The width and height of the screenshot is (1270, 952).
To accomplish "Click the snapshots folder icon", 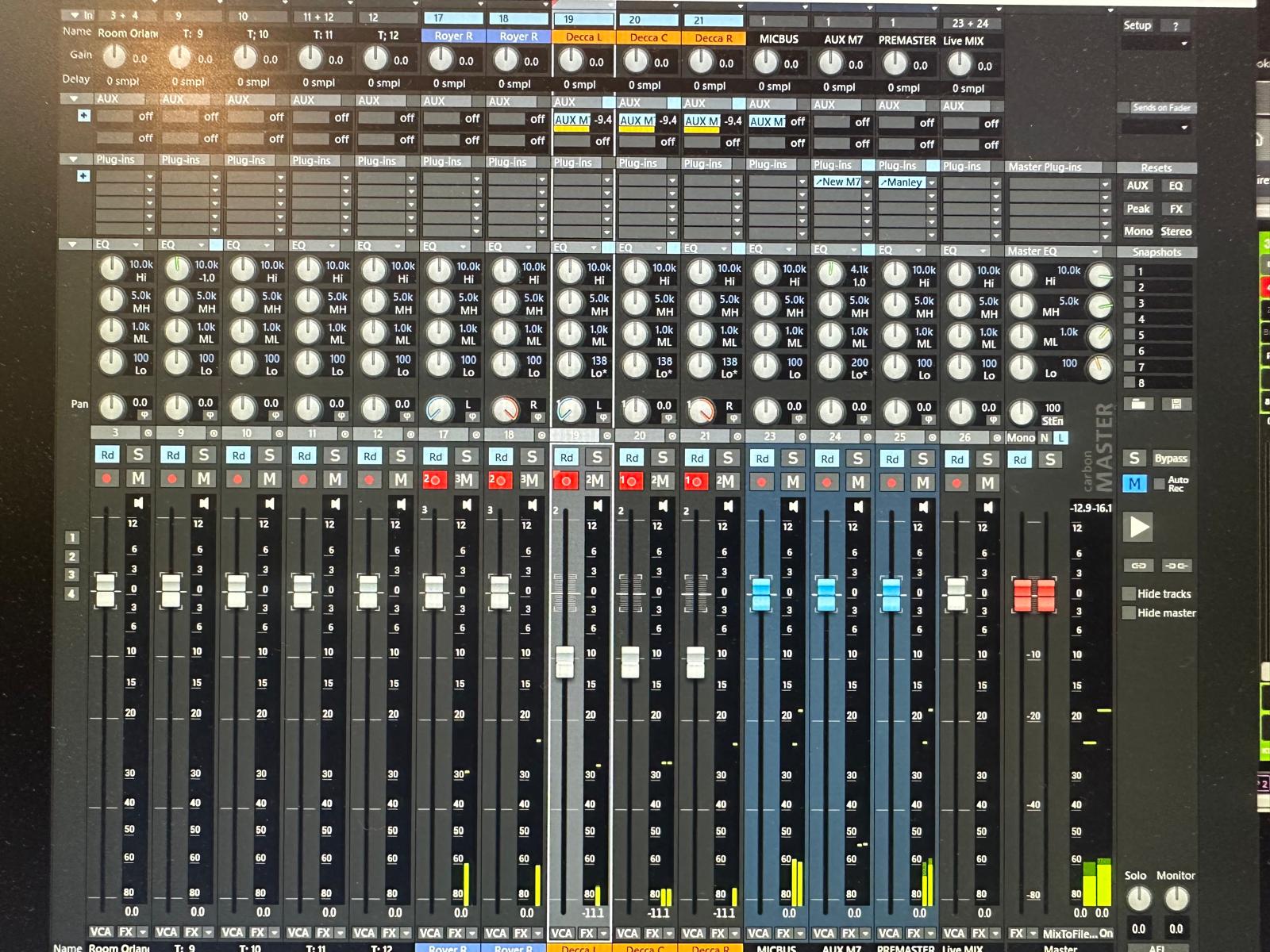I will click(1137, 404).
